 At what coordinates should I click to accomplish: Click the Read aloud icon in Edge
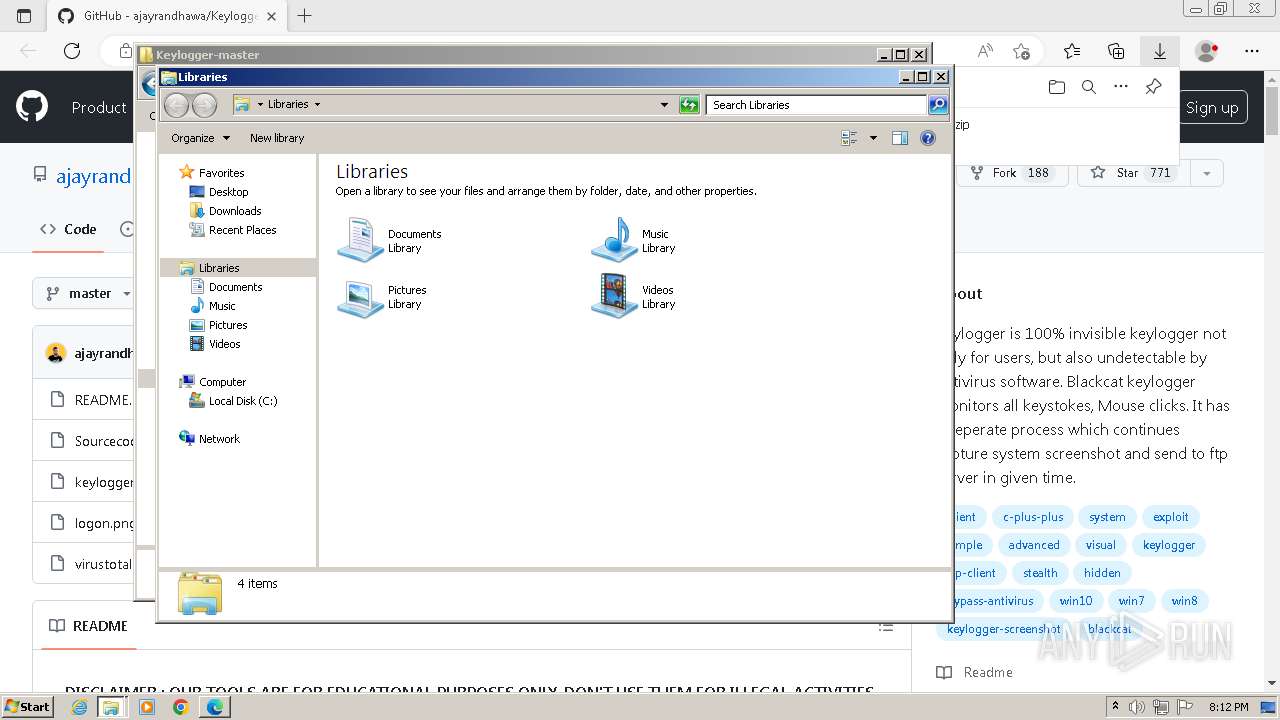pos(985,51)
